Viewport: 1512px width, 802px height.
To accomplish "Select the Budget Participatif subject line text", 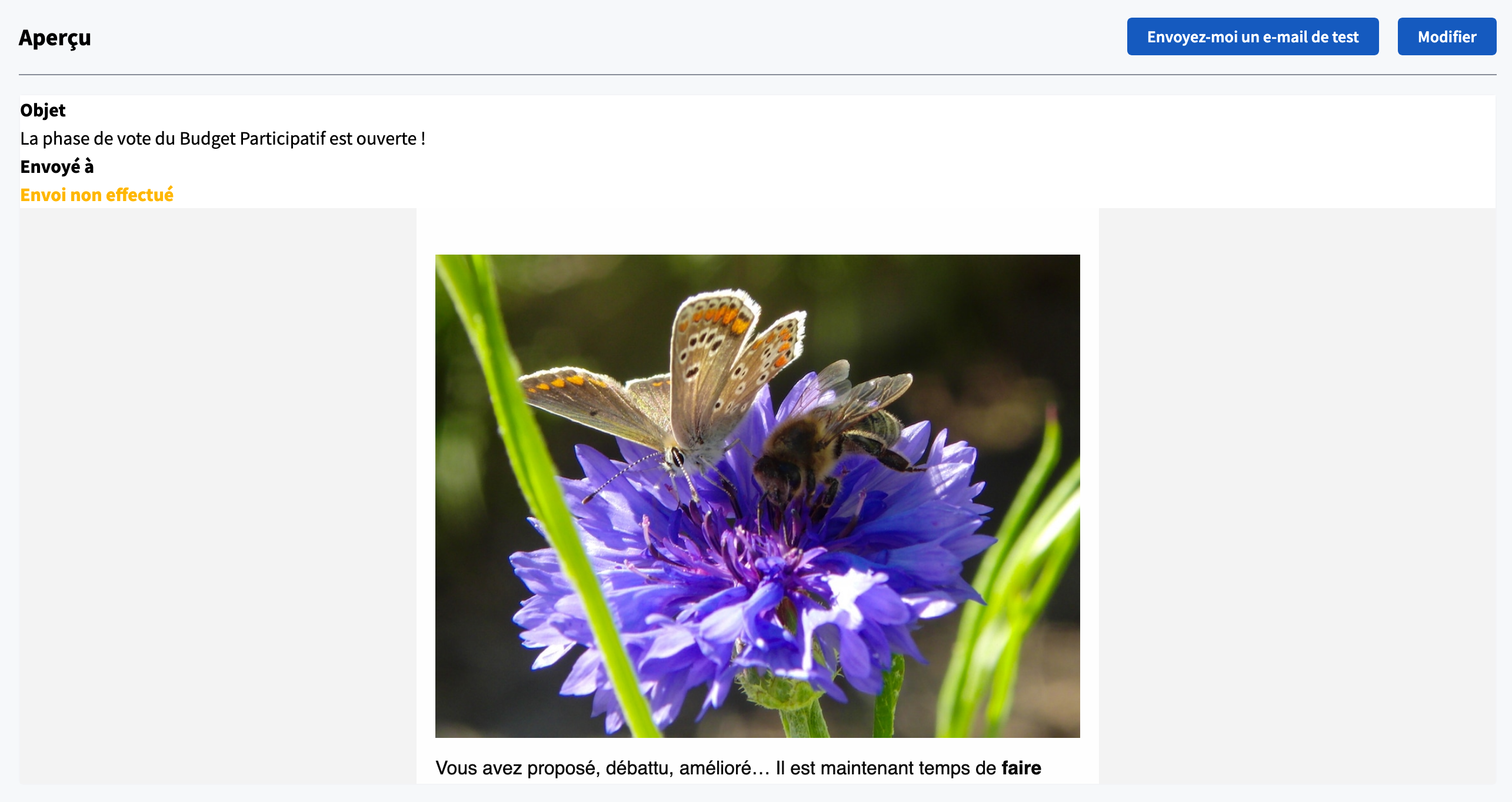I will click(222, 139).
